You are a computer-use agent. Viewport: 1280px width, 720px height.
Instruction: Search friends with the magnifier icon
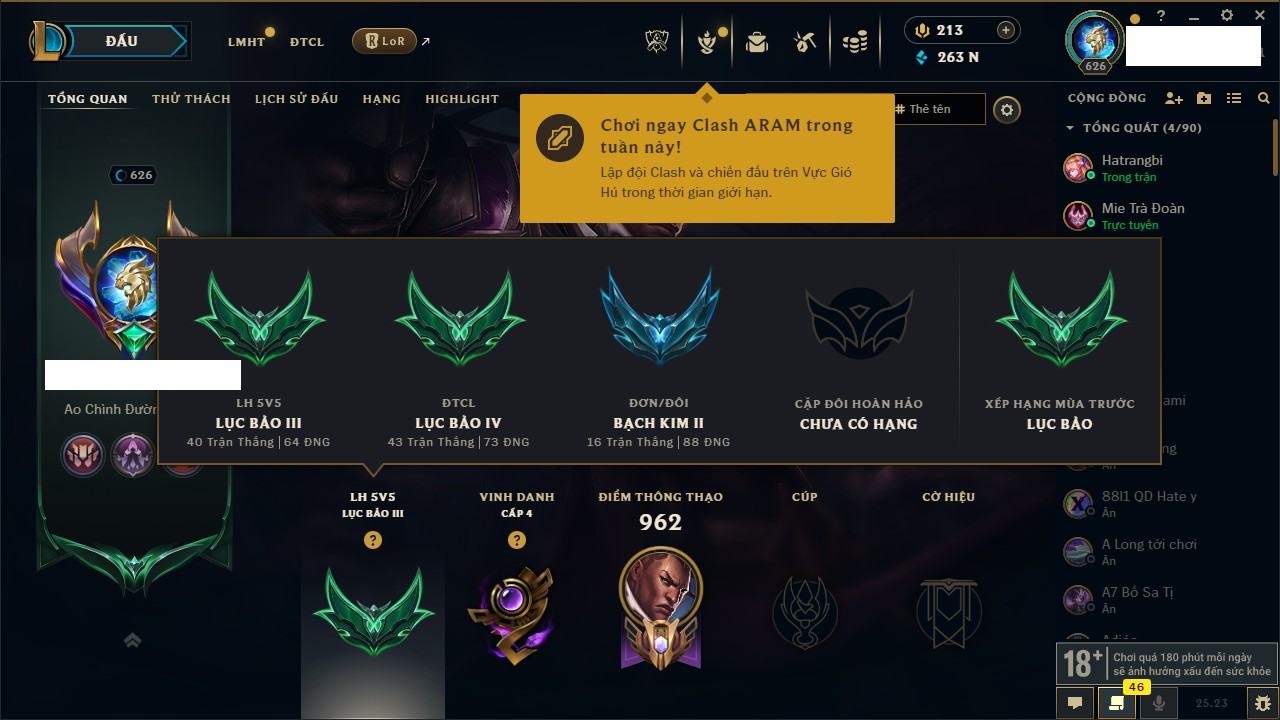[x=1264, y=98]
